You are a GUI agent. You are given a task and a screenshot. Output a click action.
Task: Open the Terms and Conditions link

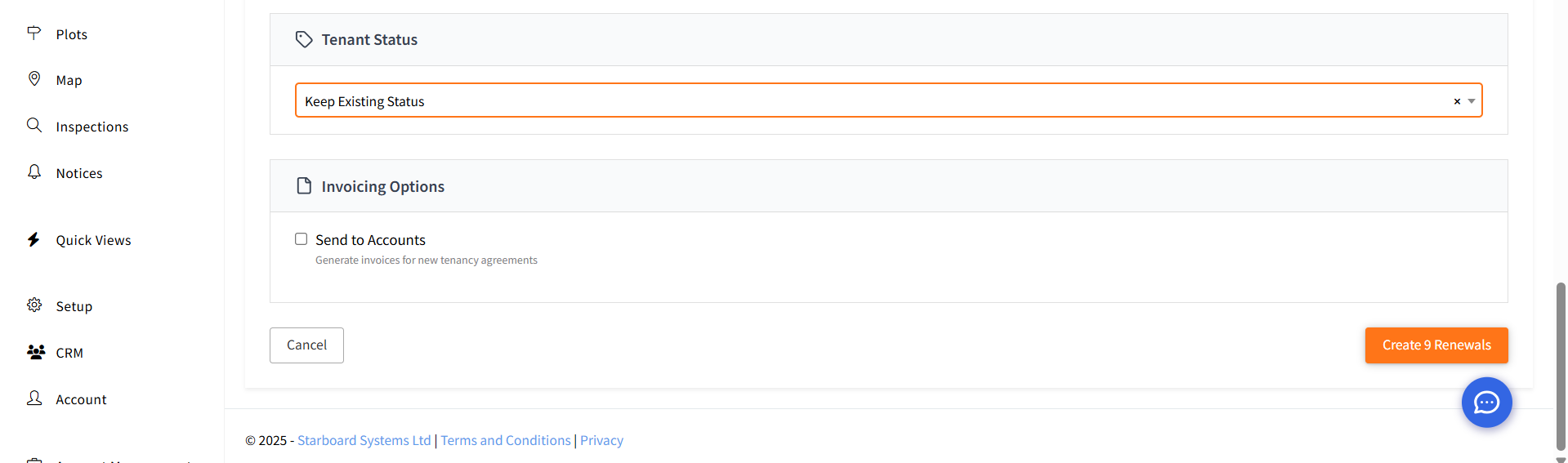click(506, 440)
